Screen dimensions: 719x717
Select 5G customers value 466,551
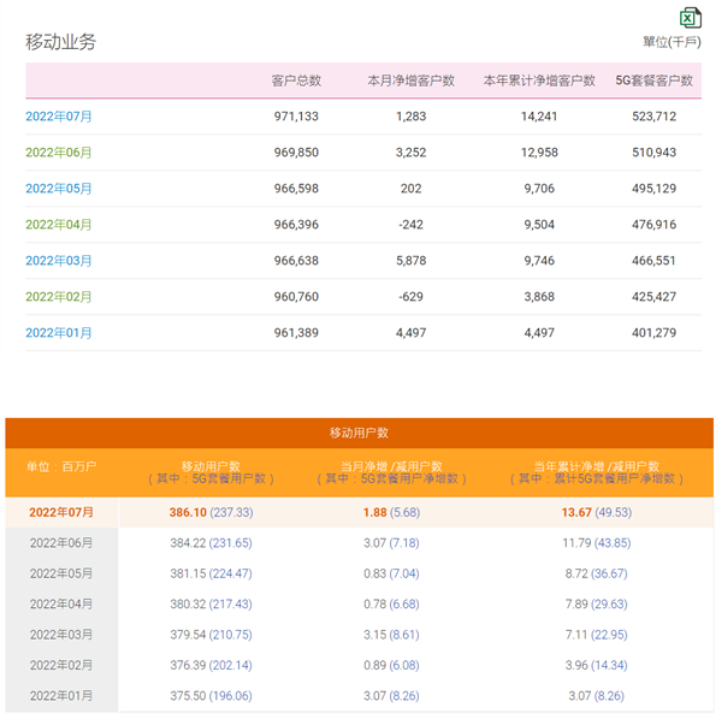pos(654,261)
